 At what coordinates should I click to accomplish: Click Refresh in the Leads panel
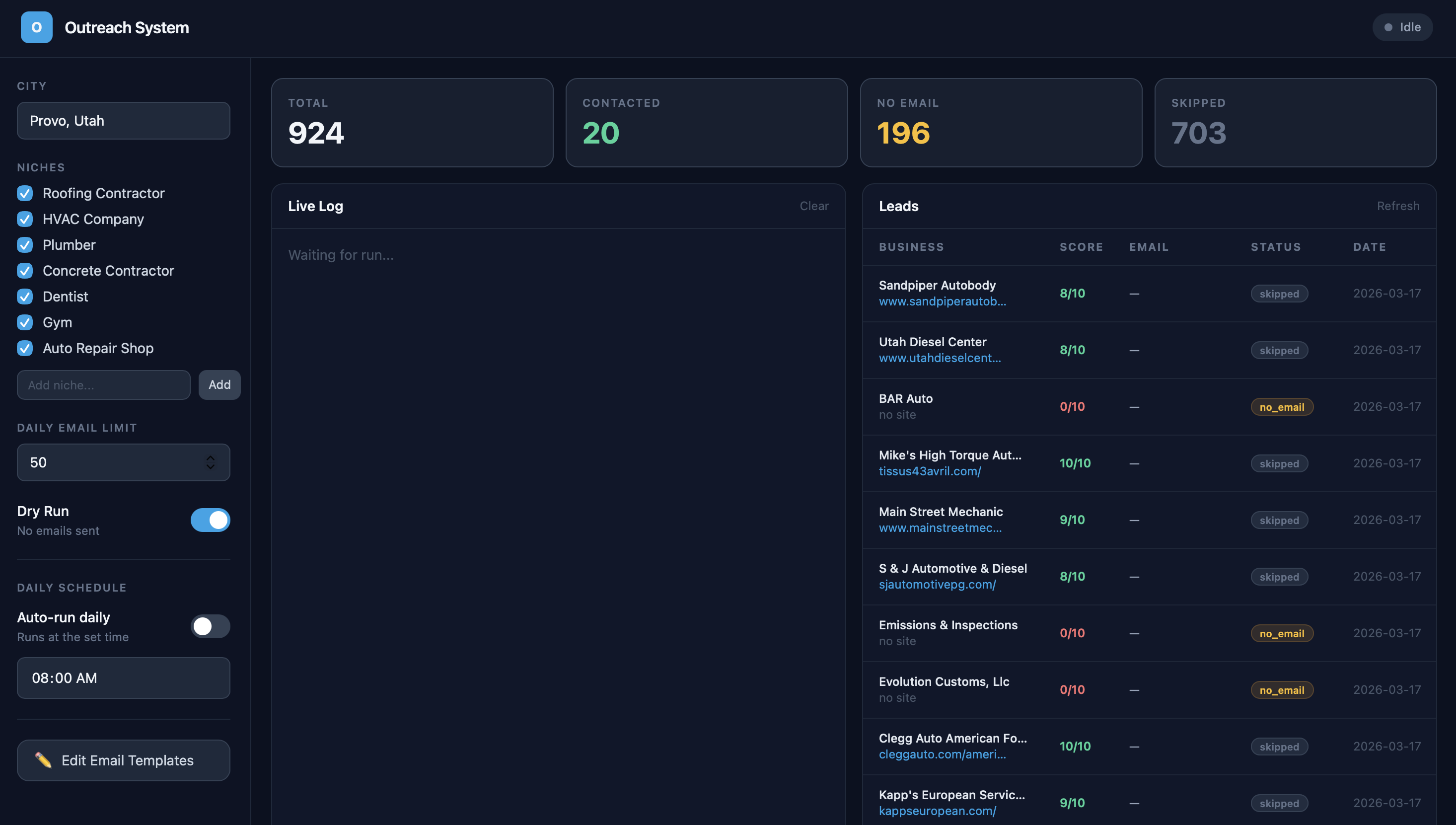[1398, 206]
